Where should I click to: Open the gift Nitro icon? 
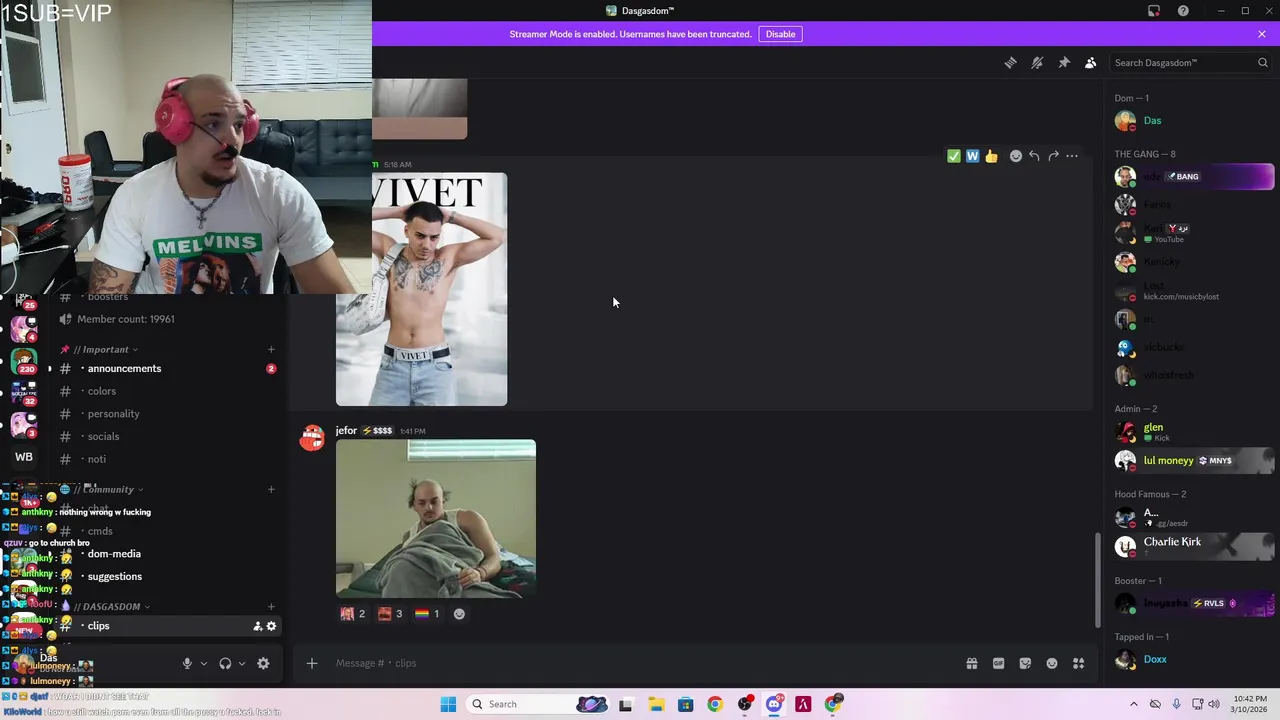[x=971, y=663]
